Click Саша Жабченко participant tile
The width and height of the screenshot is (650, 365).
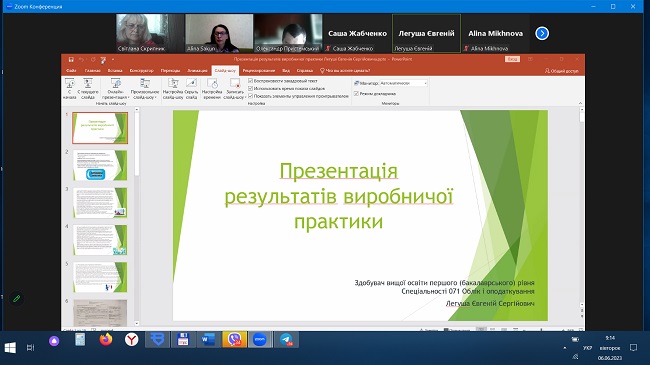[x=357, y=33]
